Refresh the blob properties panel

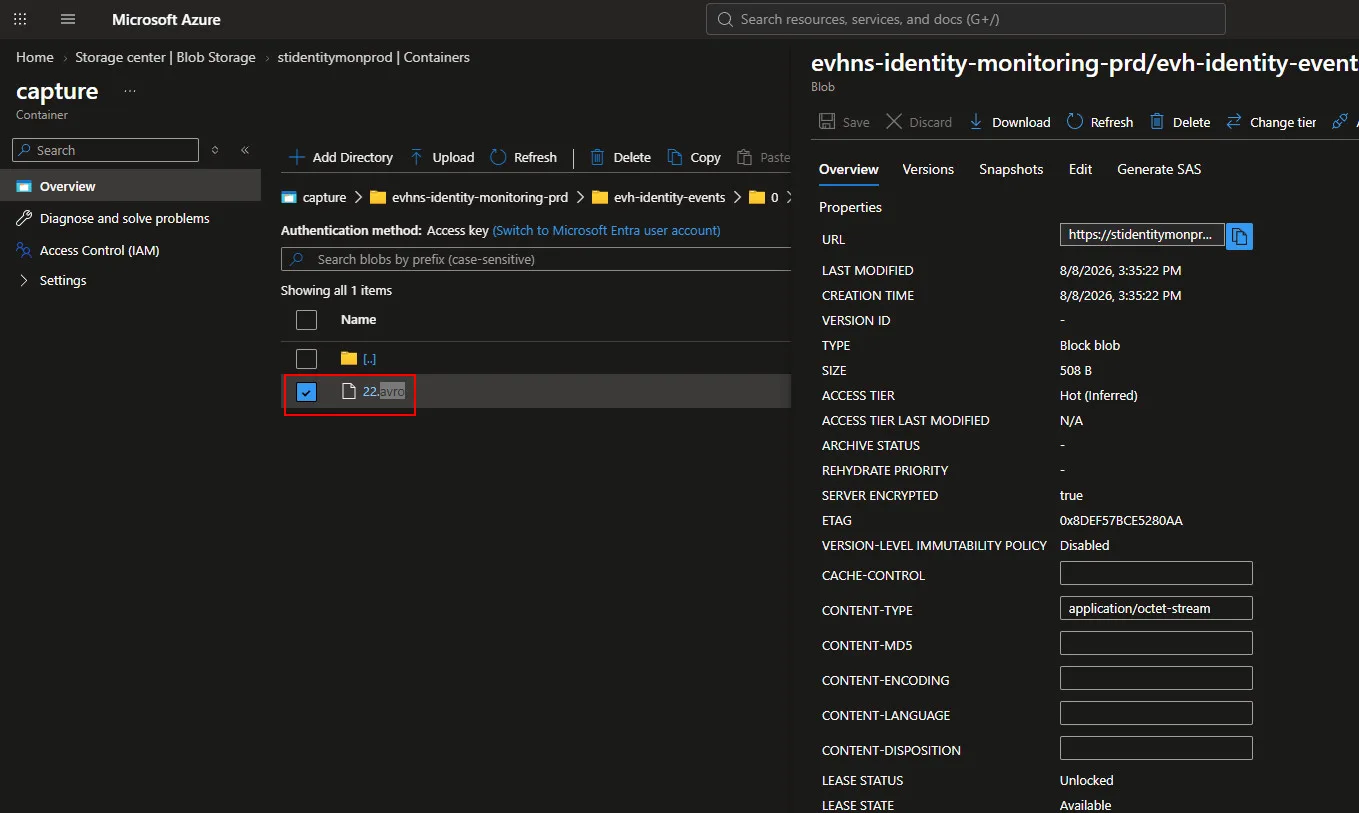[x=1100, y=122]
